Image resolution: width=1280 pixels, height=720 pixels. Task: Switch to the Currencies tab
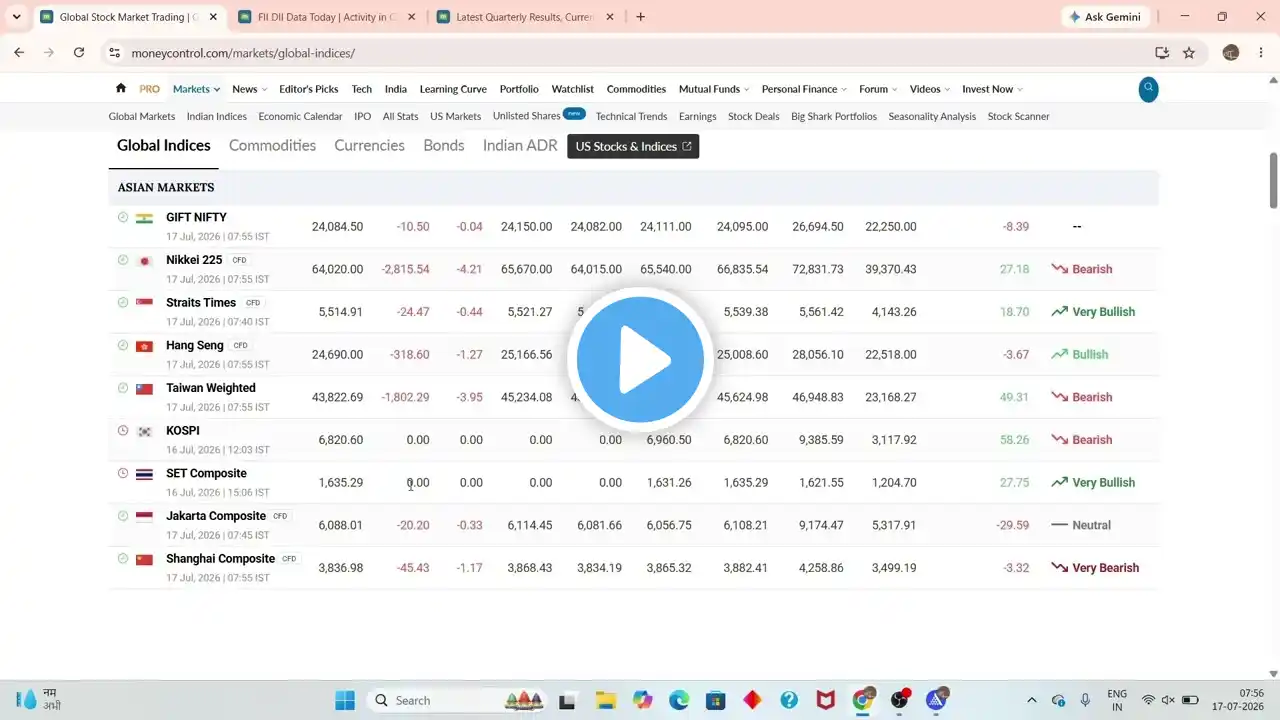click(369, 145)
